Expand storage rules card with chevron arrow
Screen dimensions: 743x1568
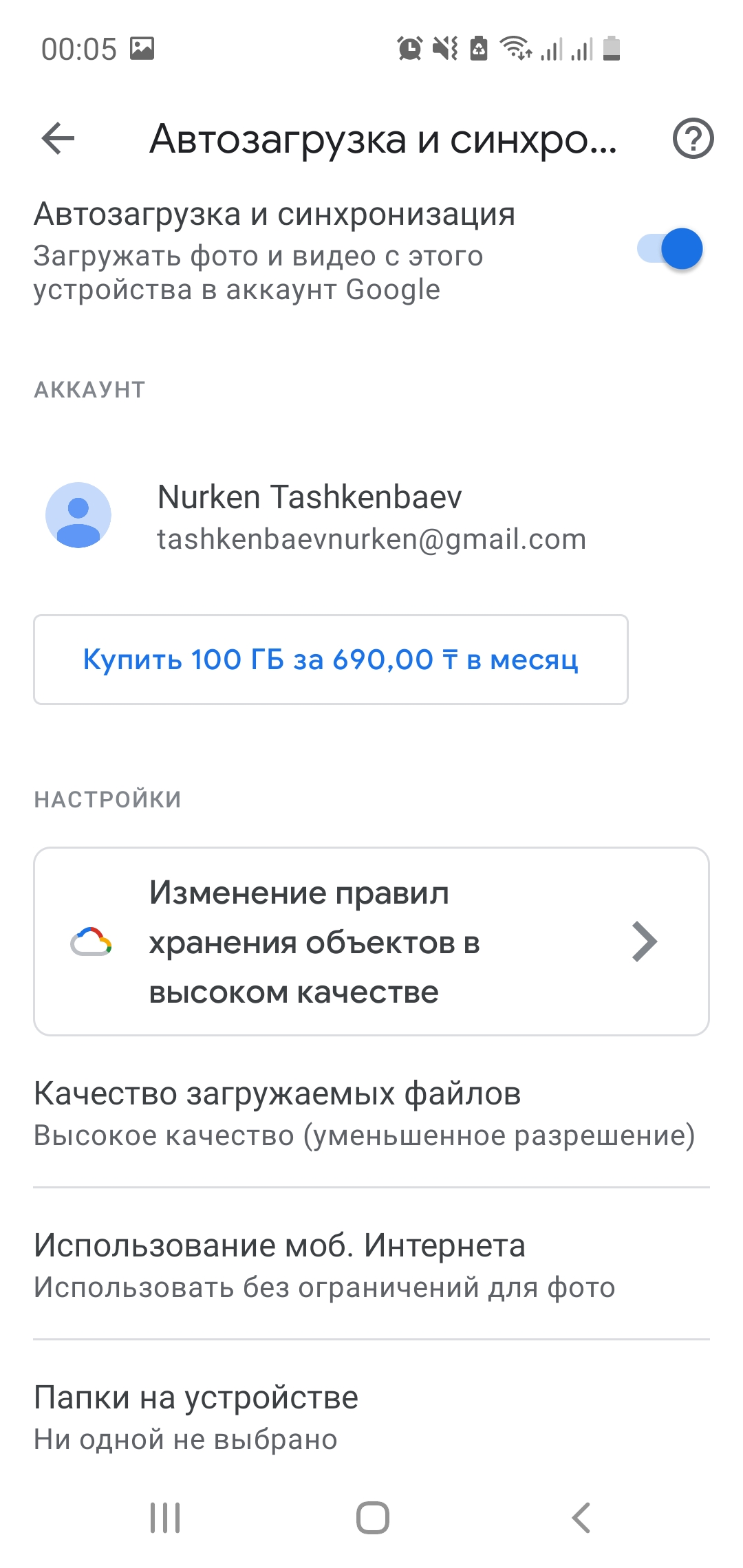tap(644, 941)
